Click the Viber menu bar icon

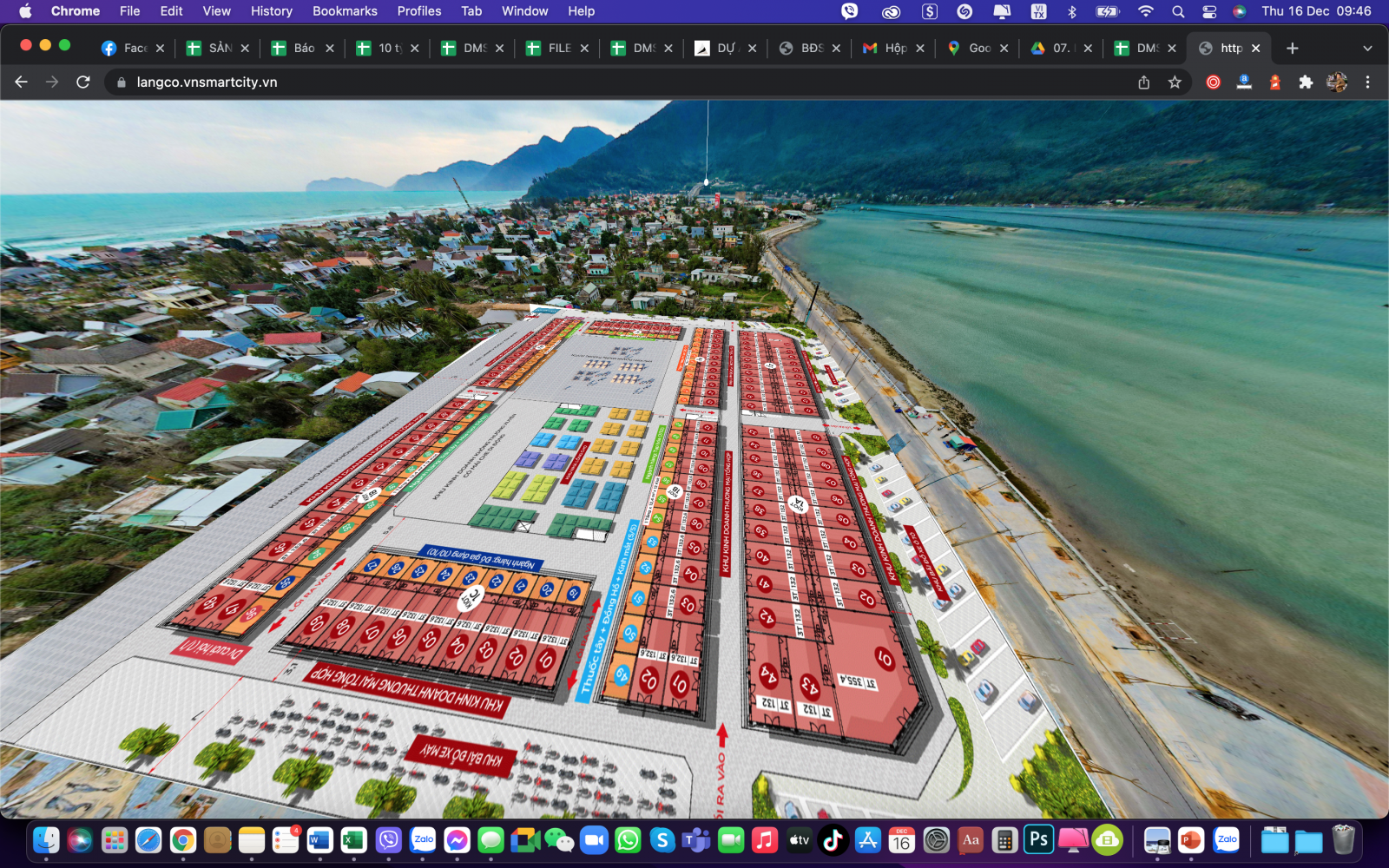[x=850, y=11]
